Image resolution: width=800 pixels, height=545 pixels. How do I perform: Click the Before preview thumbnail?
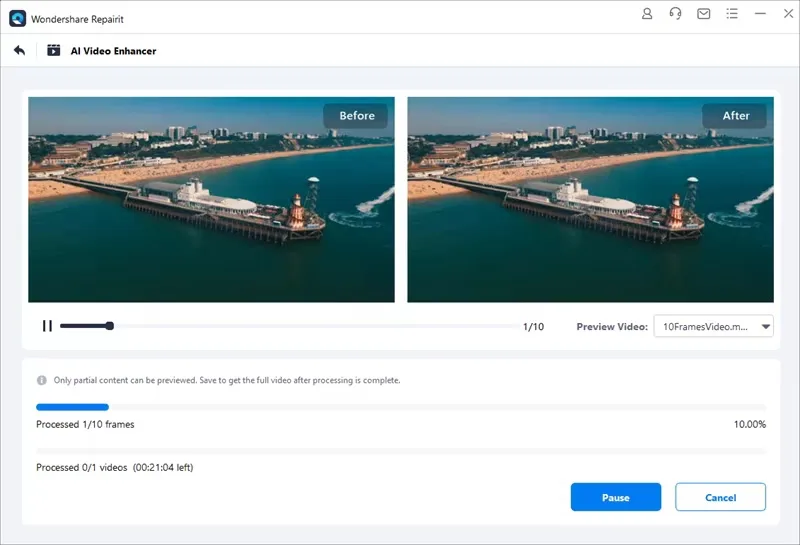pyautogui.click(x=211, y=200)
